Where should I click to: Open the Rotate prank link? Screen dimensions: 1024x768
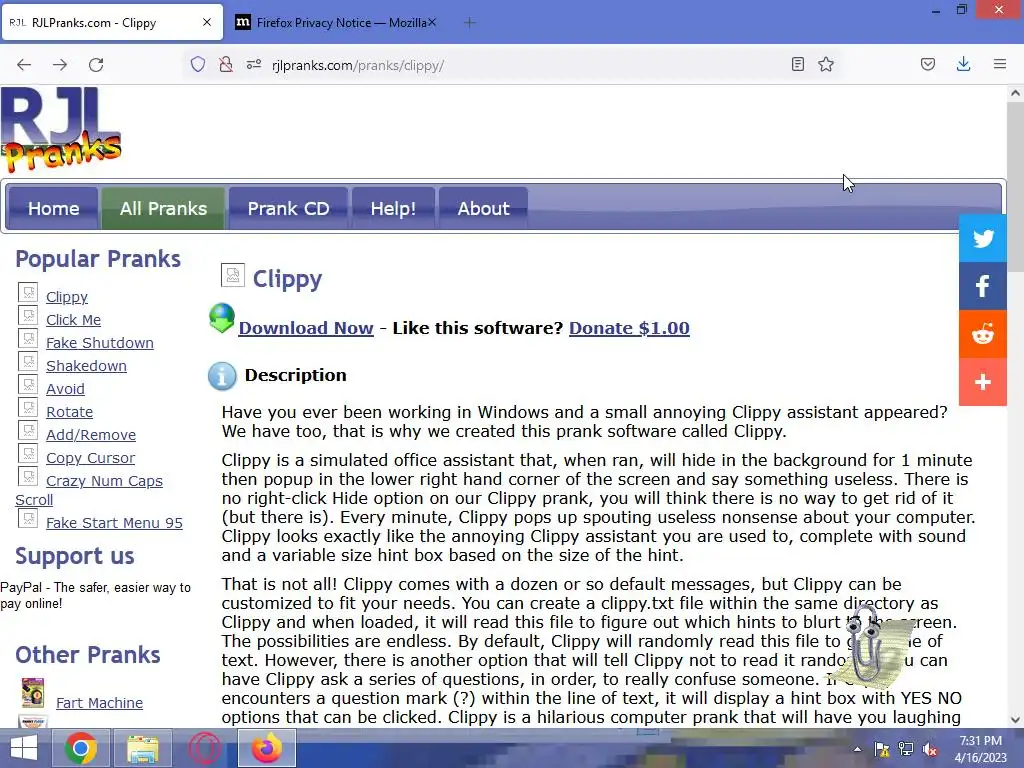coord(69,412)
